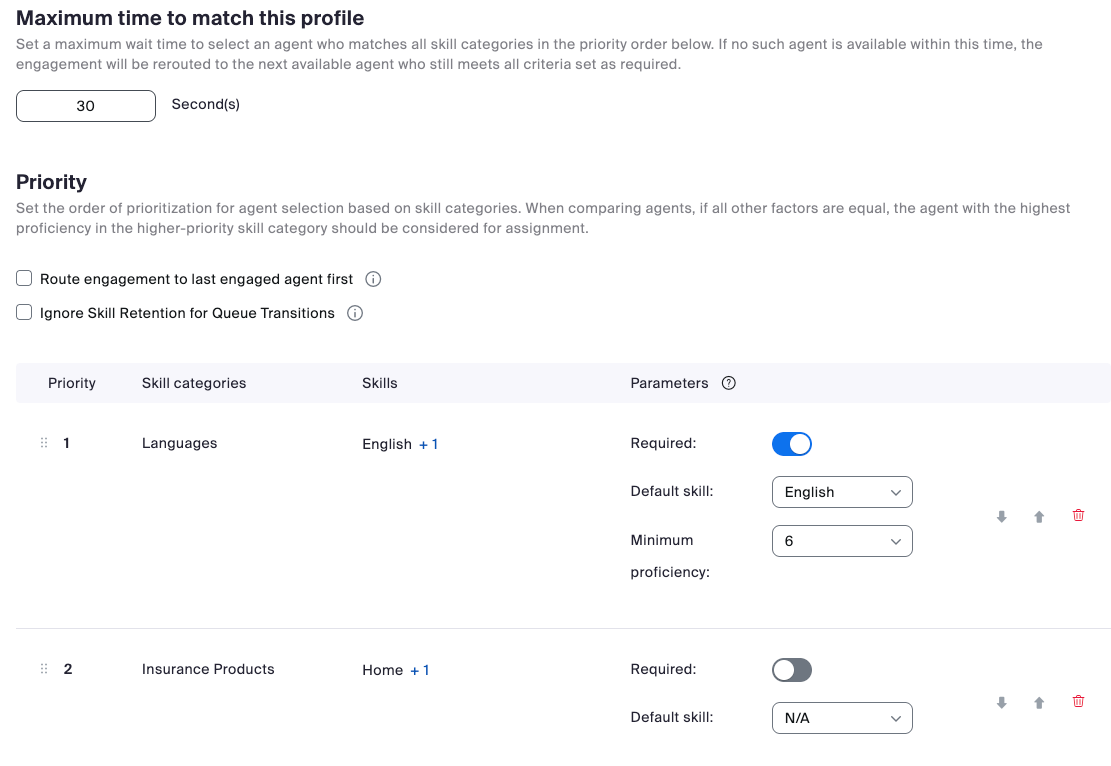Open Parameters help tooltip icon
1111x766 pixels.
pyautogui.click(x=729, y=383)
